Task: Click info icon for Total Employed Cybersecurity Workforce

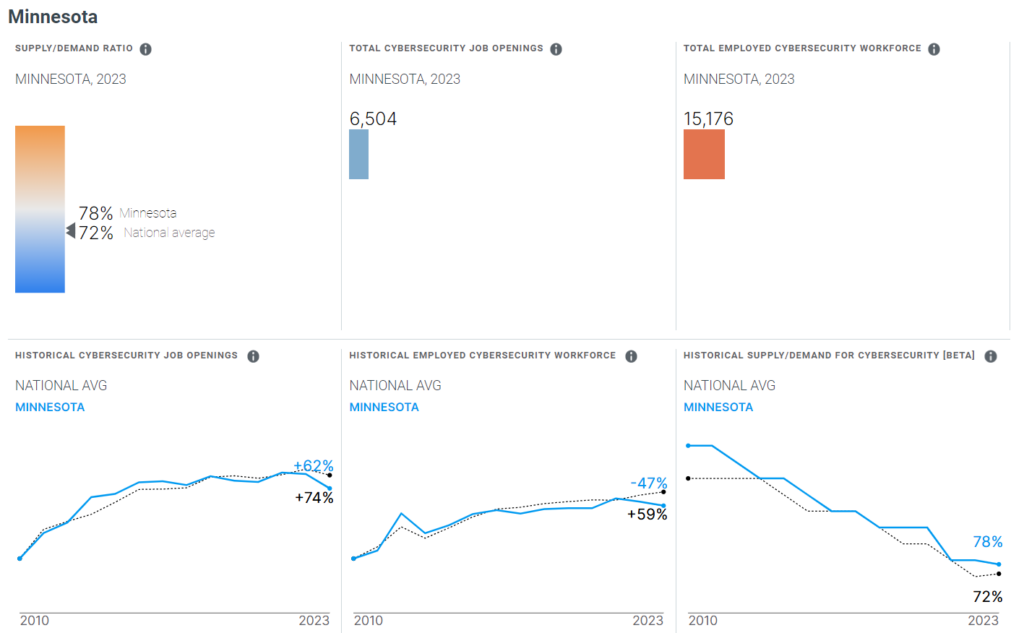Action: click(933, 49)
